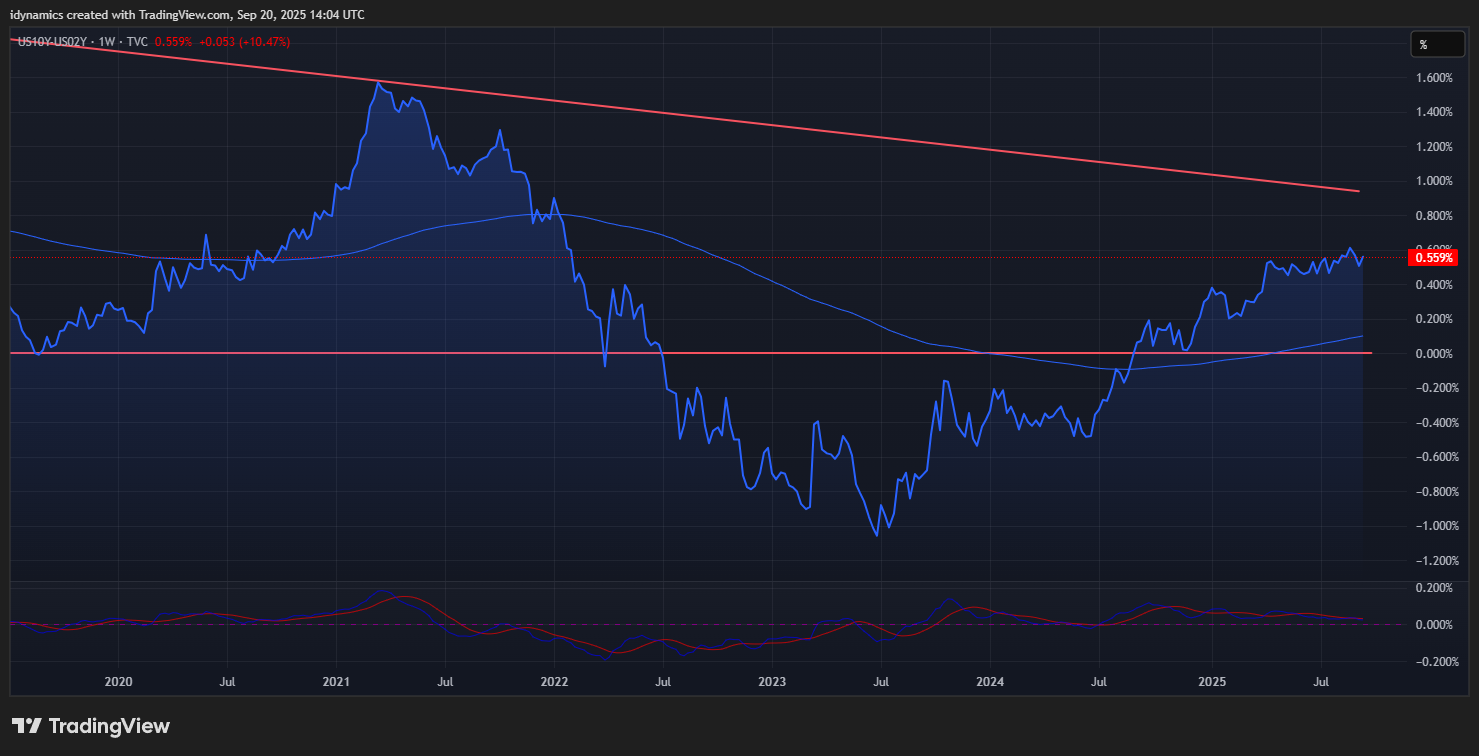Click the 2020 label on time axis

point(118,682)
